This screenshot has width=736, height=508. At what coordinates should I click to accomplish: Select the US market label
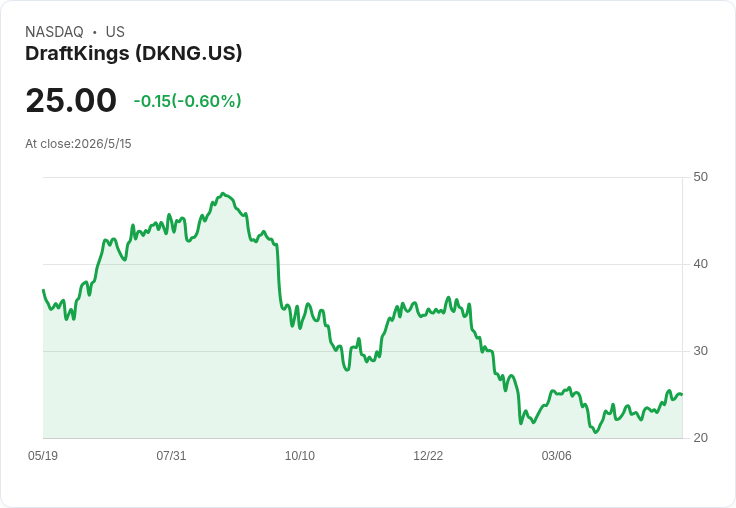115,32
